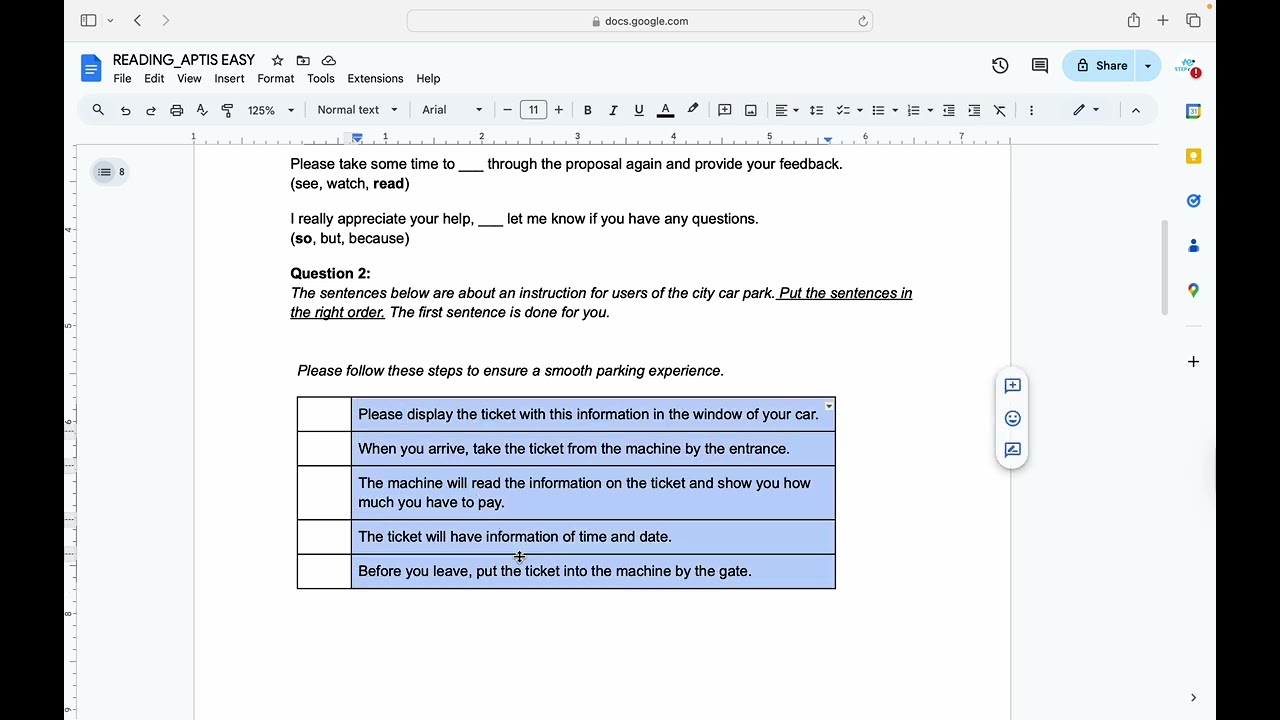The width and height of the screenshot is (1280, 720).
Task: Open the Google Docs home icon
Action: tap(91, 68)
